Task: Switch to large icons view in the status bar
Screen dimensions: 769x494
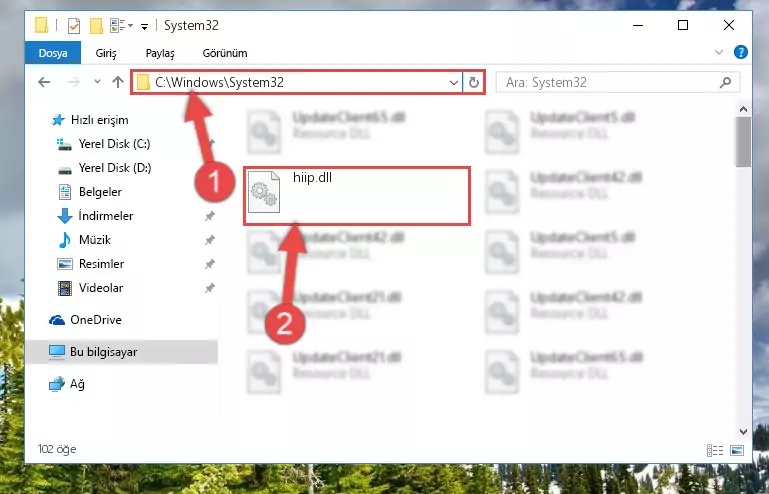Action: [737, 450]
